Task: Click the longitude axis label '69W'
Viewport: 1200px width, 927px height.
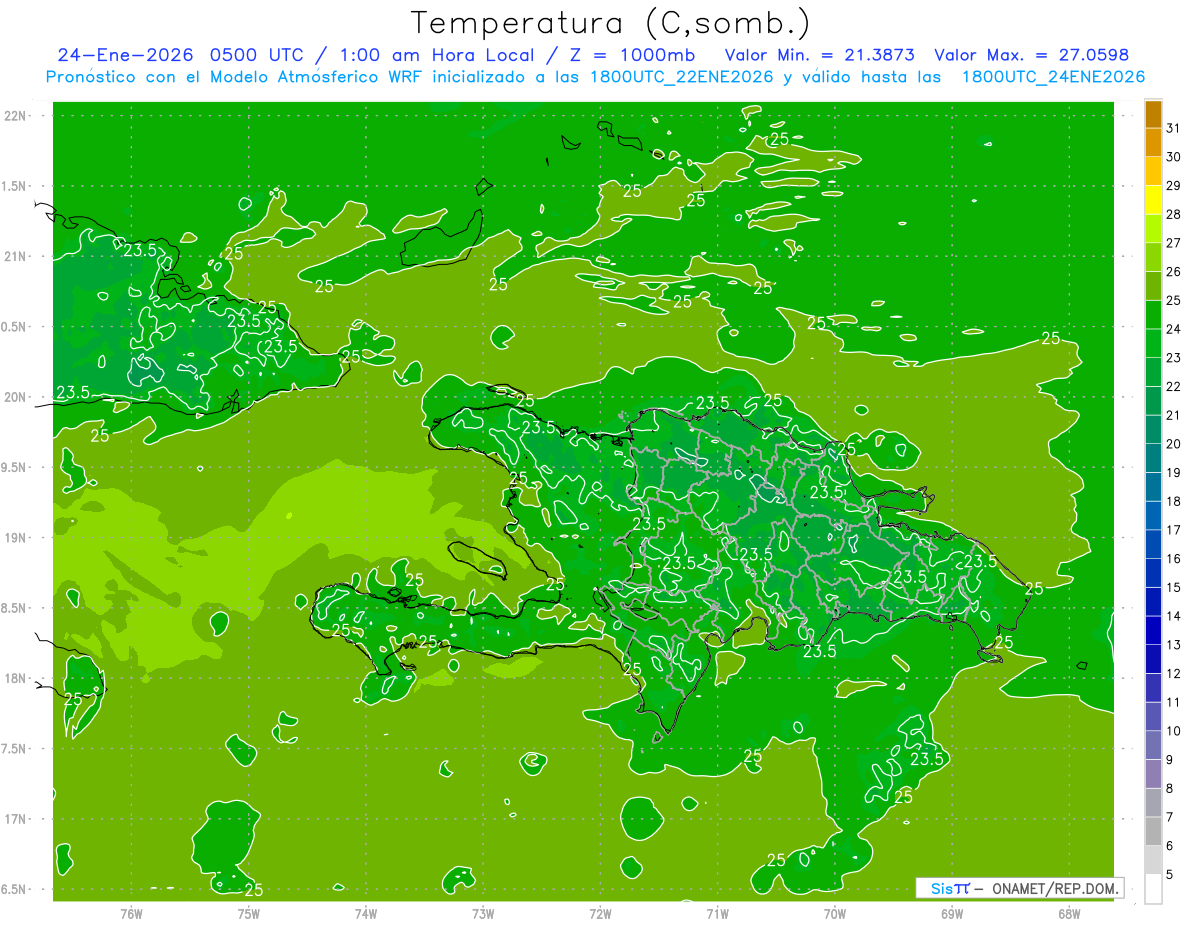Action: [952, 913]
